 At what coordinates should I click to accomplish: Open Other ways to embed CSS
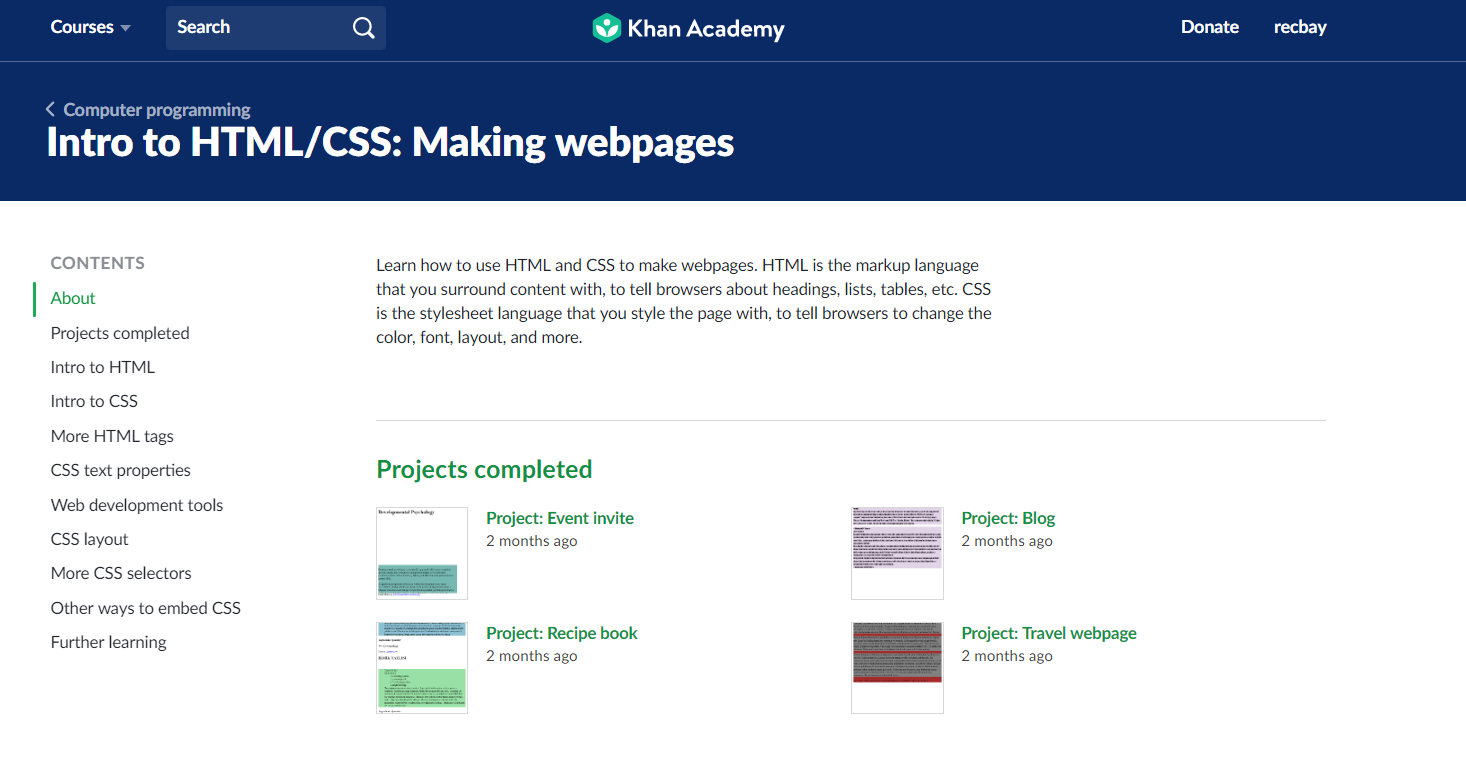[146, 608]
